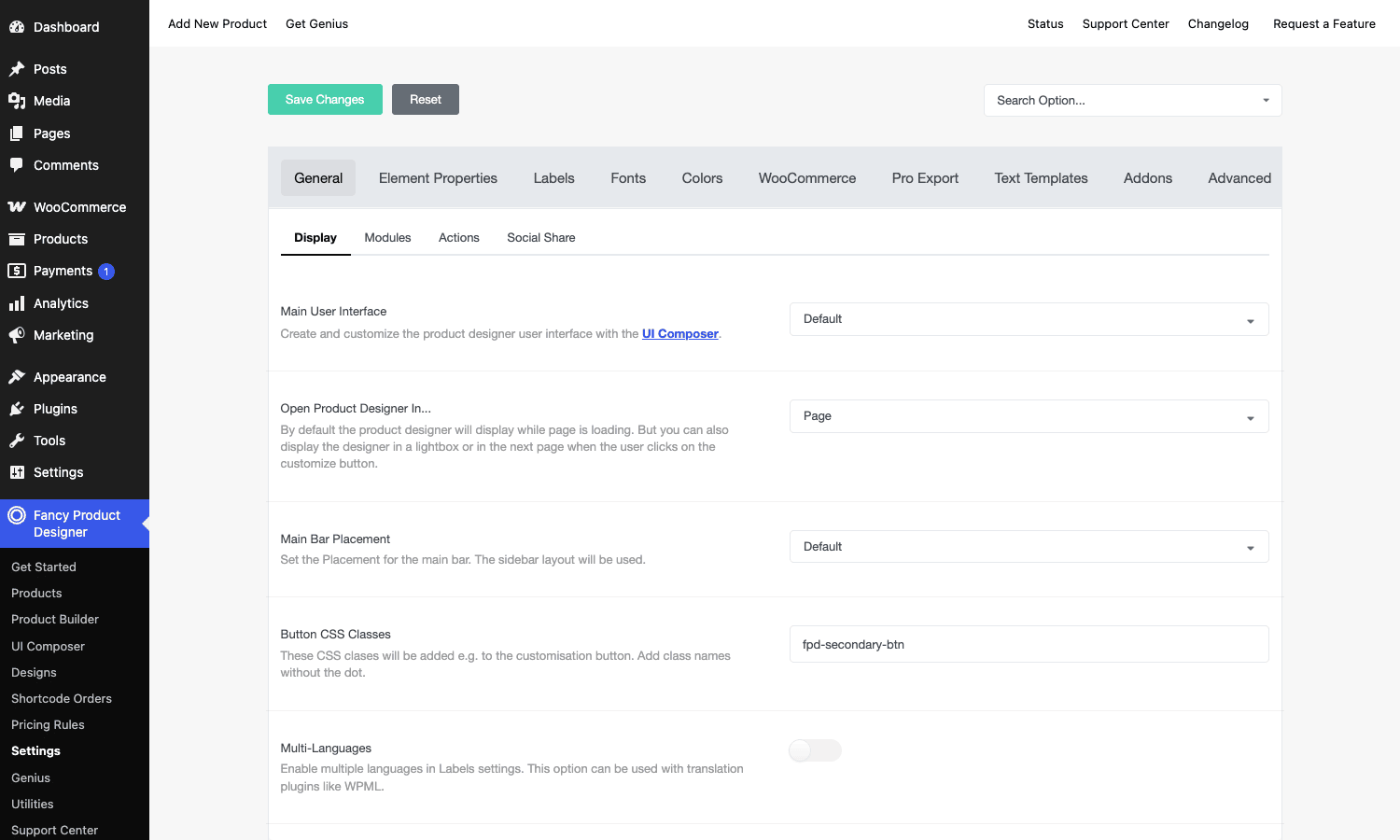Viewport: 1400px width, 840px height.
Task: Switch to the Fonts tab
Action: [628, 178]
